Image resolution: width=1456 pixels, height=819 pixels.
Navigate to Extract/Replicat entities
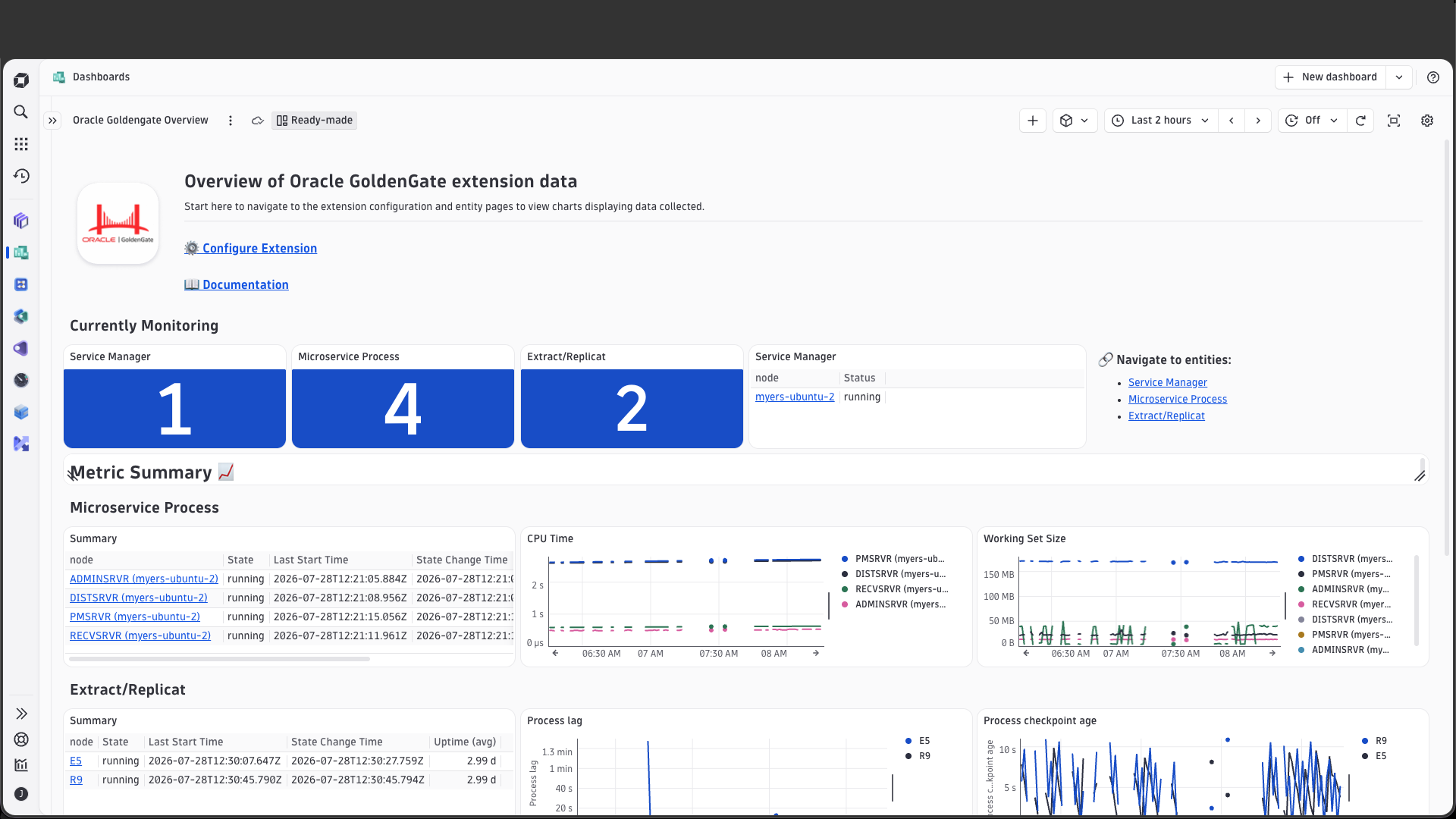pyautogui.click(x=1166, y=416)
